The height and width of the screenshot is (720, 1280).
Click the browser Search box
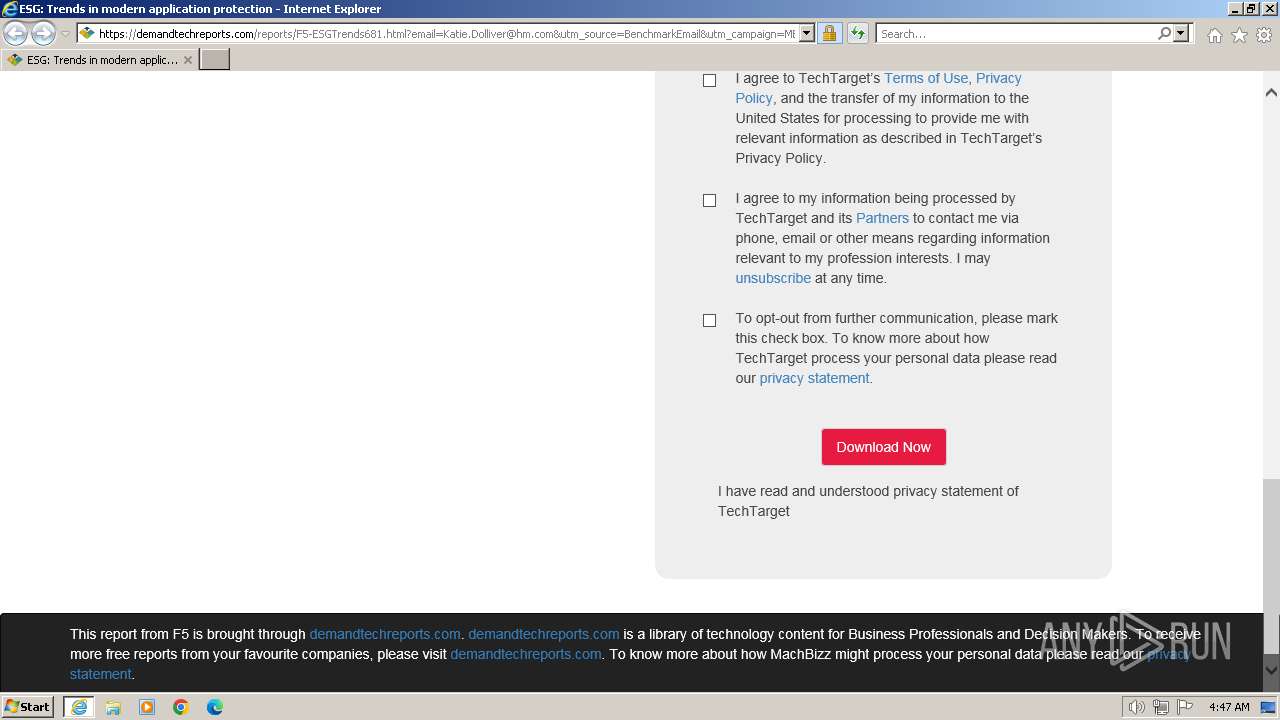1016,34
